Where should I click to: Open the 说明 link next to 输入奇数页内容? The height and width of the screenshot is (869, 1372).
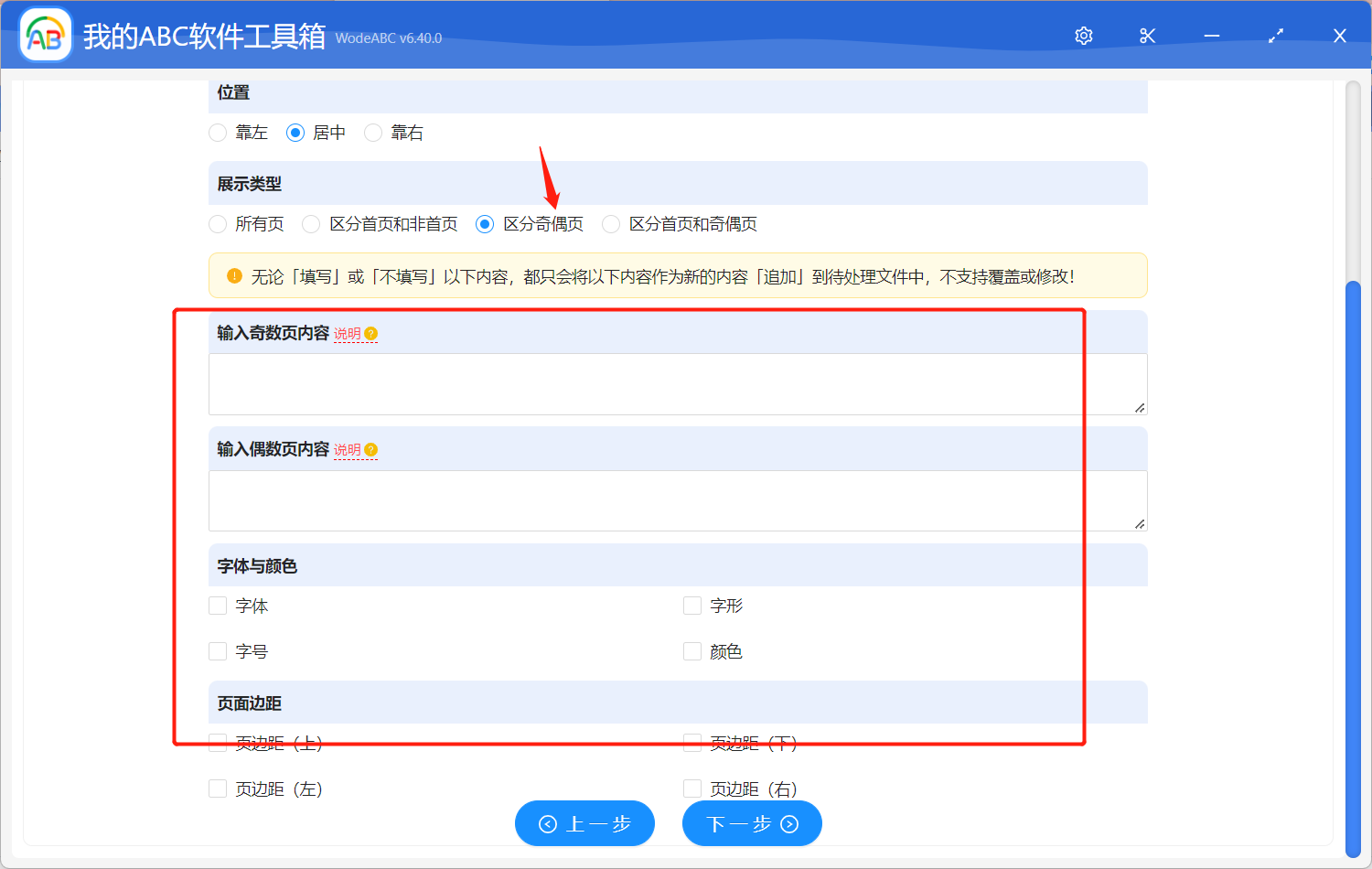(348, 334)
